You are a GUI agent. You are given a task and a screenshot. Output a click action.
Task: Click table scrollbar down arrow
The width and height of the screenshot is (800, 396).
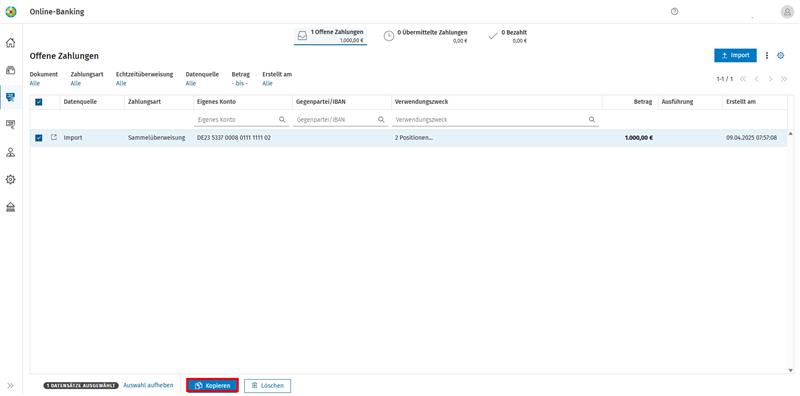[791, 370]
